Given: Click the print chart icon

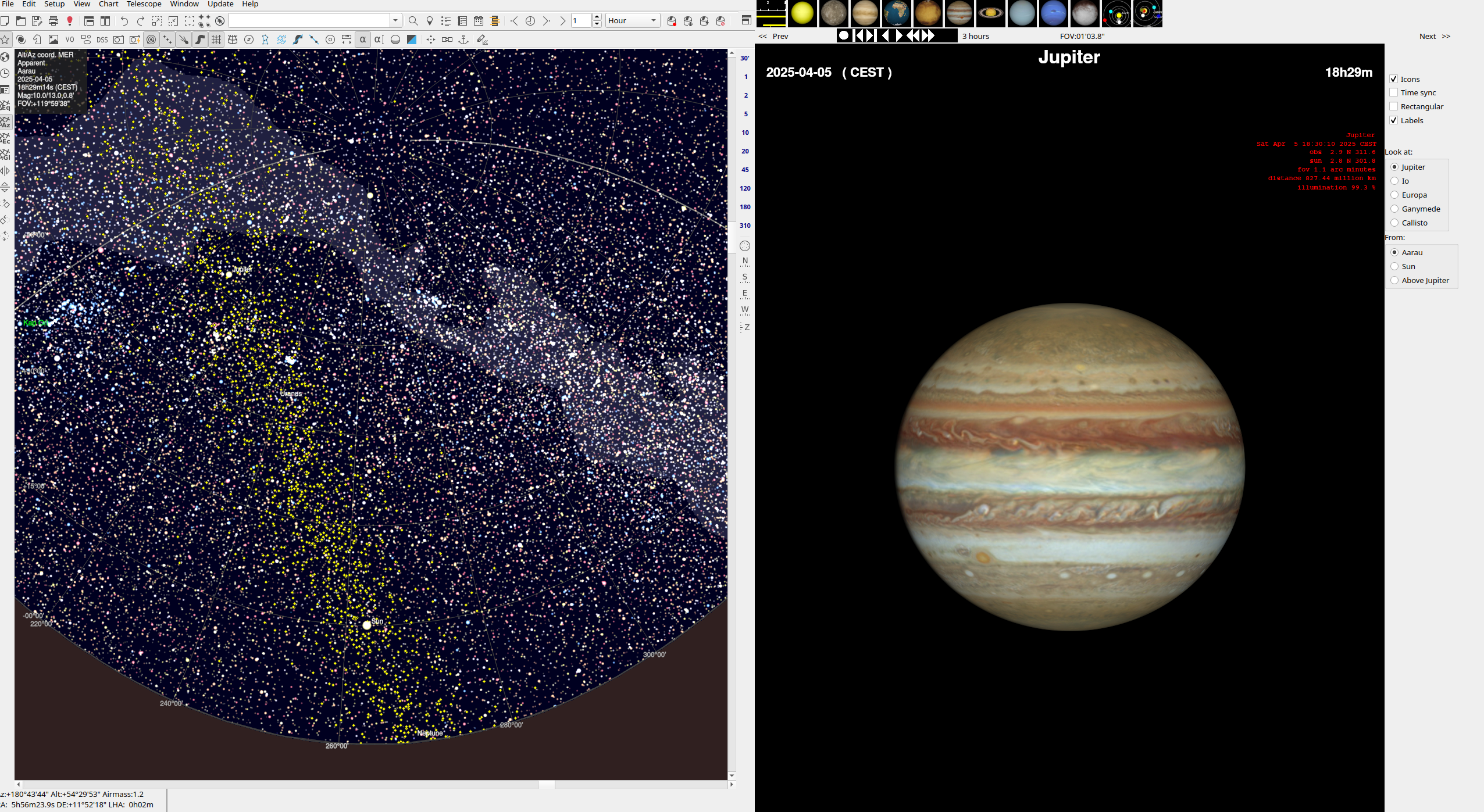Looking at the screenshot, I should tap(53, 21).
